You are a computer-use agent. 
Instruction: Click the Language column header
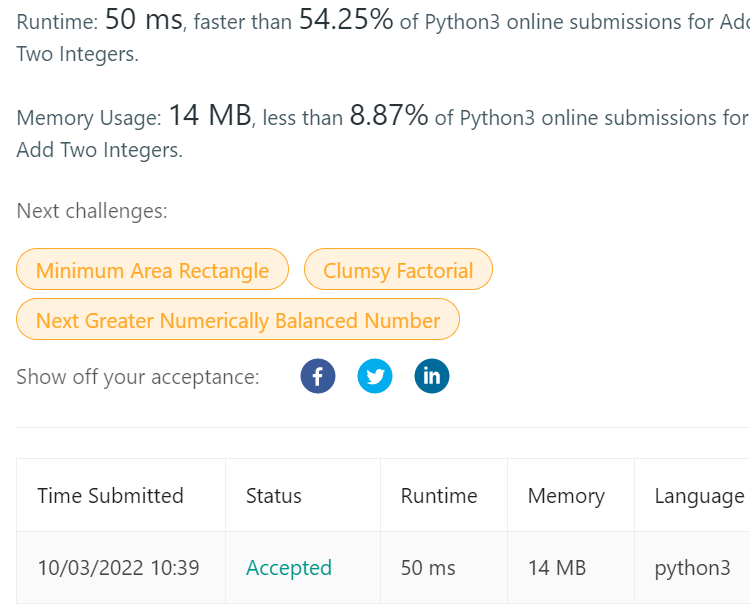[x=699, y=496]
